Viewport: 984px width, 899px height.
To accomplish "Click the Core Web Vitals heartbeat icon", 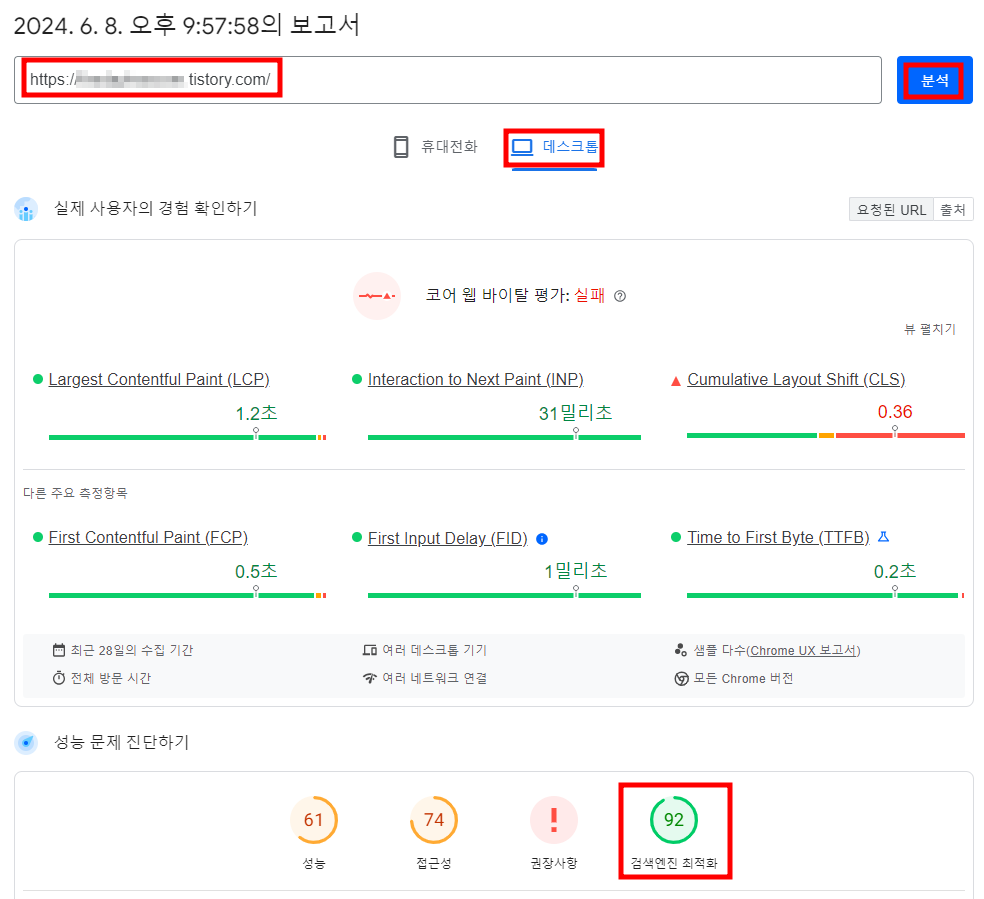I will 376,296.
